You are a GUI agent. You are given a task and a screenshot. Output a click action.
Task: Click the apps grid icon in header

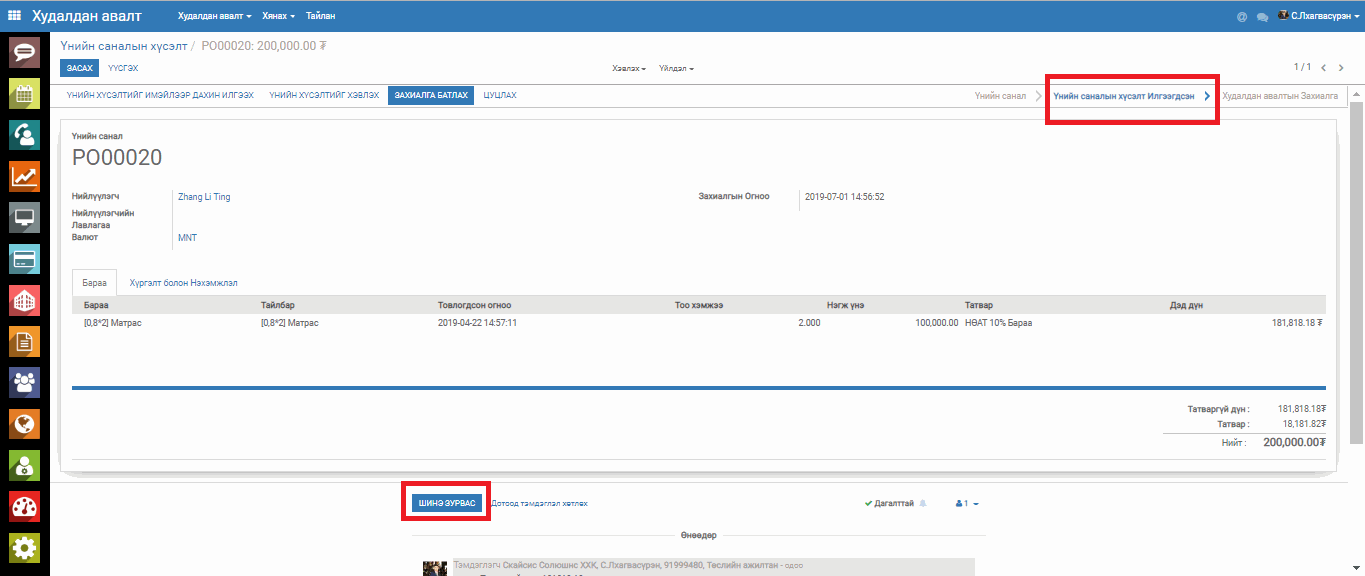point(15,16)
